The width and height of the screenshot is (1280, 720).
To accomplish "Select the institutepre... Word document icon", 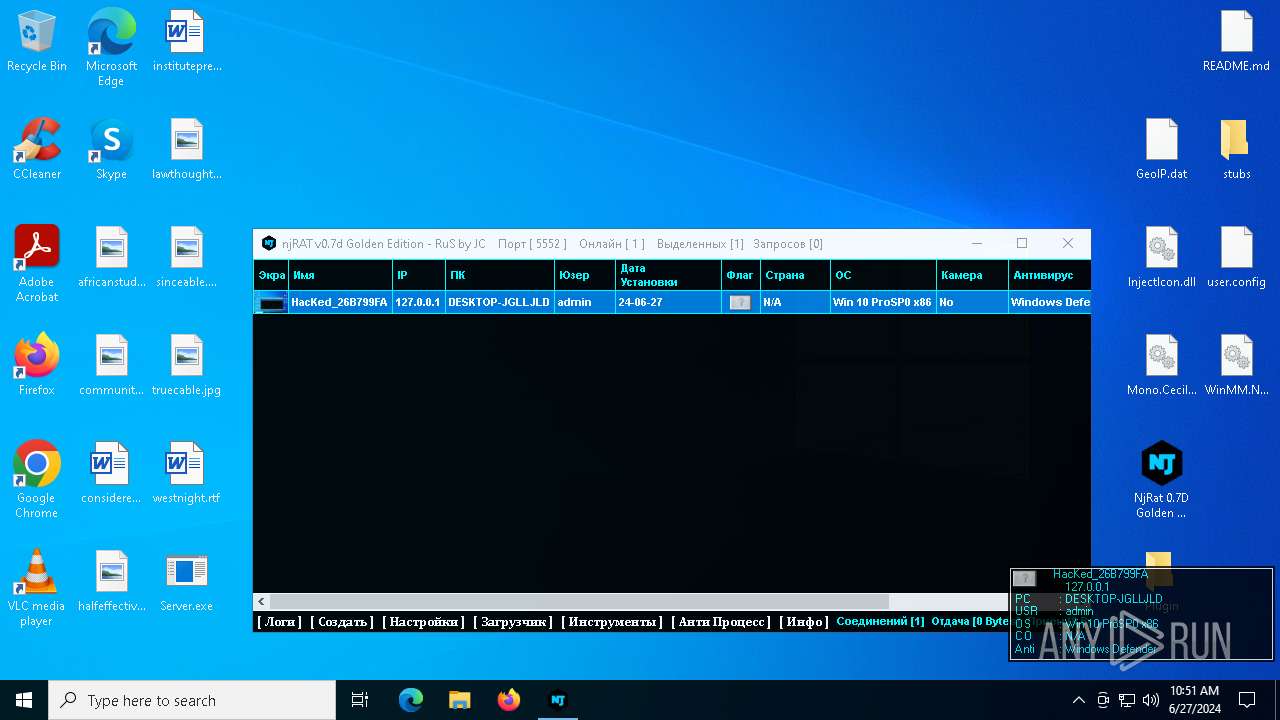I will 186,42.
